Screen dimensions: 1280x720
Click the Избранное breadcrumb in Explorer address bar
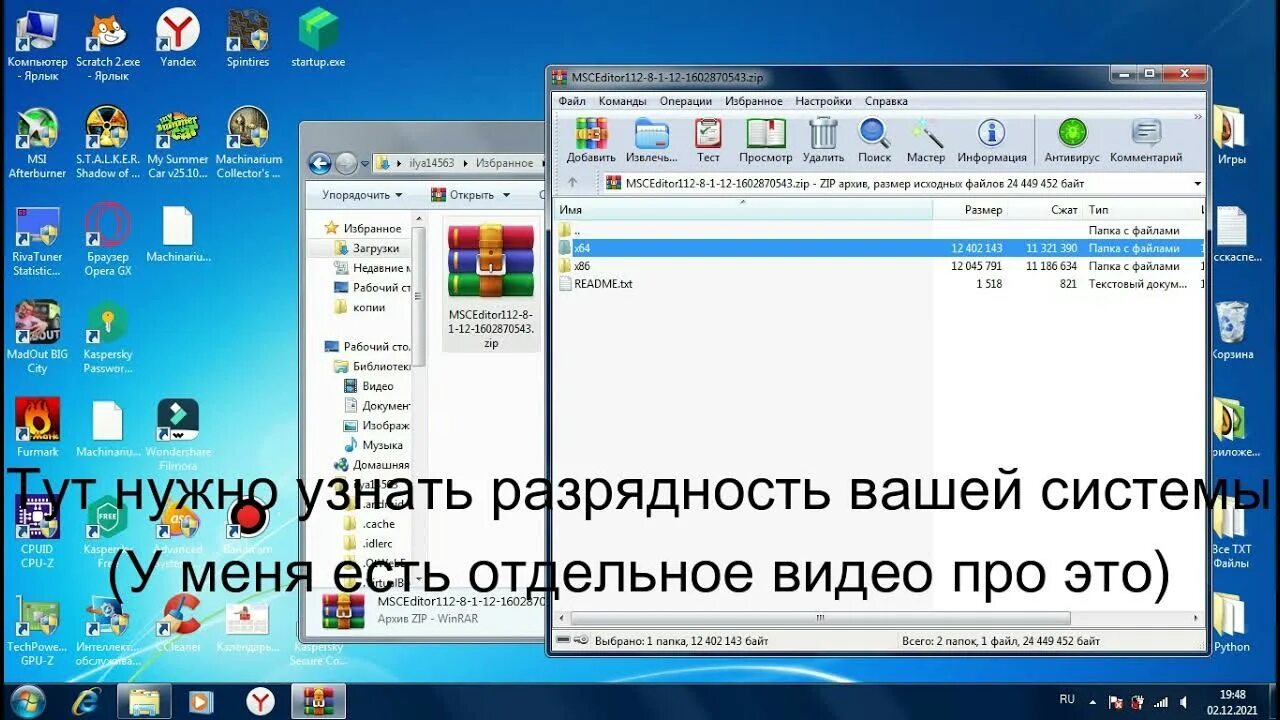pyautogui.click(x=504, y=163)
